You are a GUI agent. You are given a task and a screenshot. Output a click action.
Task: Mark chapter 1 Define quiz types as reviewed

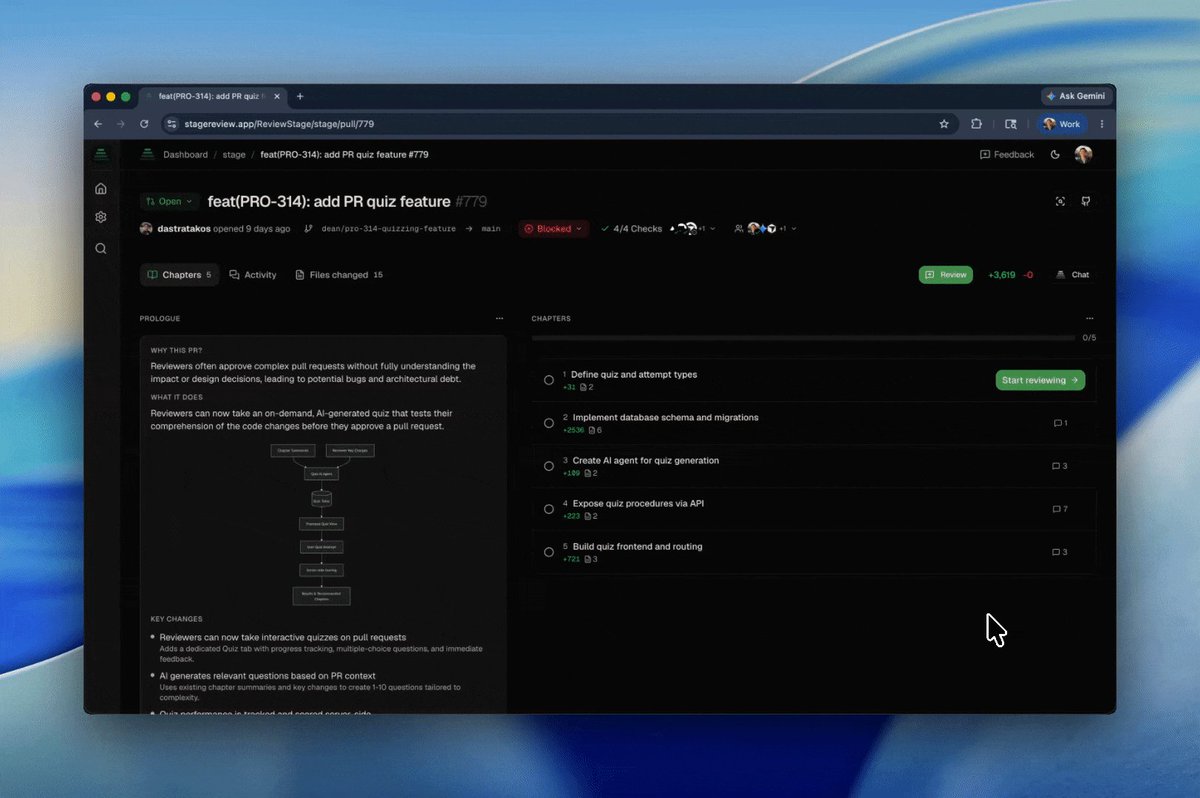tap(549, 380)
